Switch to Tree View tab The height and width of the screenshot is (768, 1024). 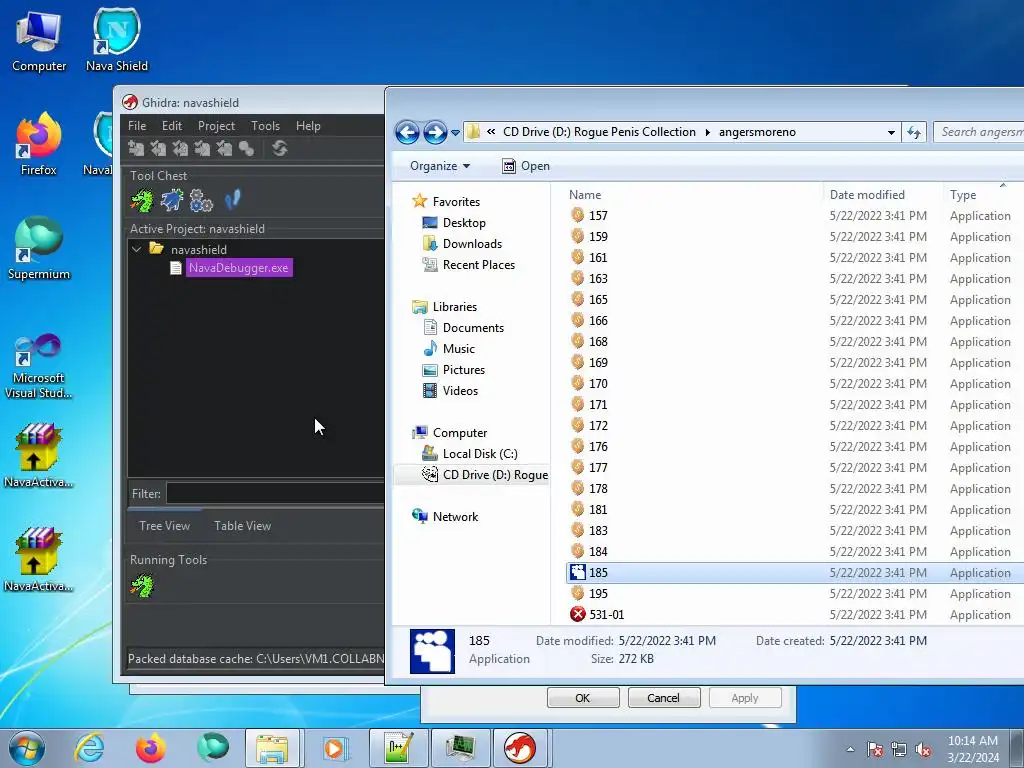165,526
